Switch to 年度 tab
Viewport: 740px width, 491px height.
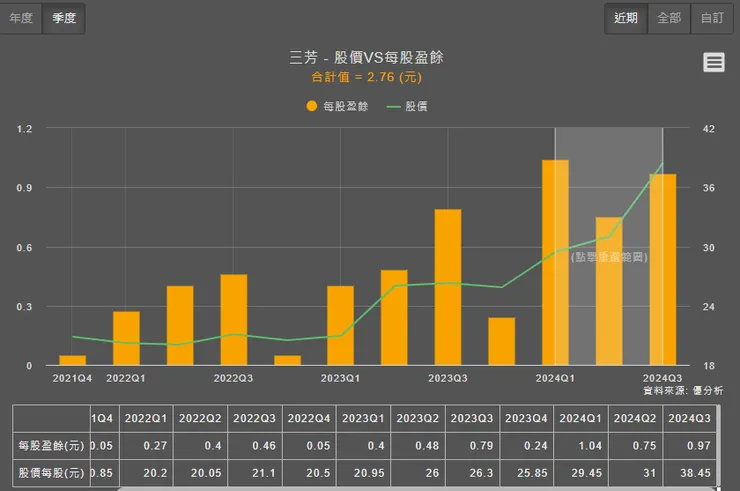point(21,18)
